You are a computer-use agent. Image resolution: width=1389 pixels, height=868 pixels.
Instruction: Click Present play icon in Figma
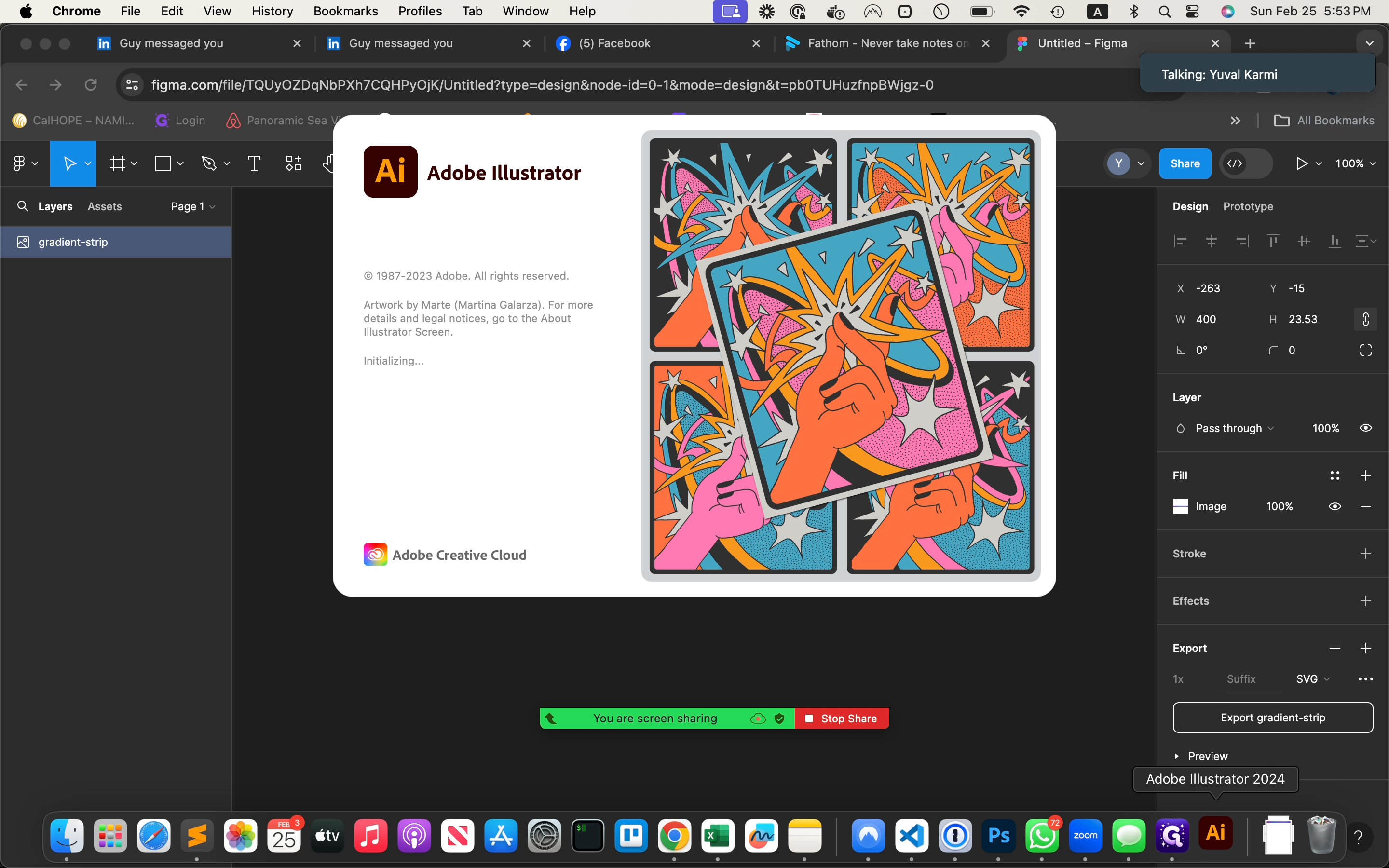1302,163
